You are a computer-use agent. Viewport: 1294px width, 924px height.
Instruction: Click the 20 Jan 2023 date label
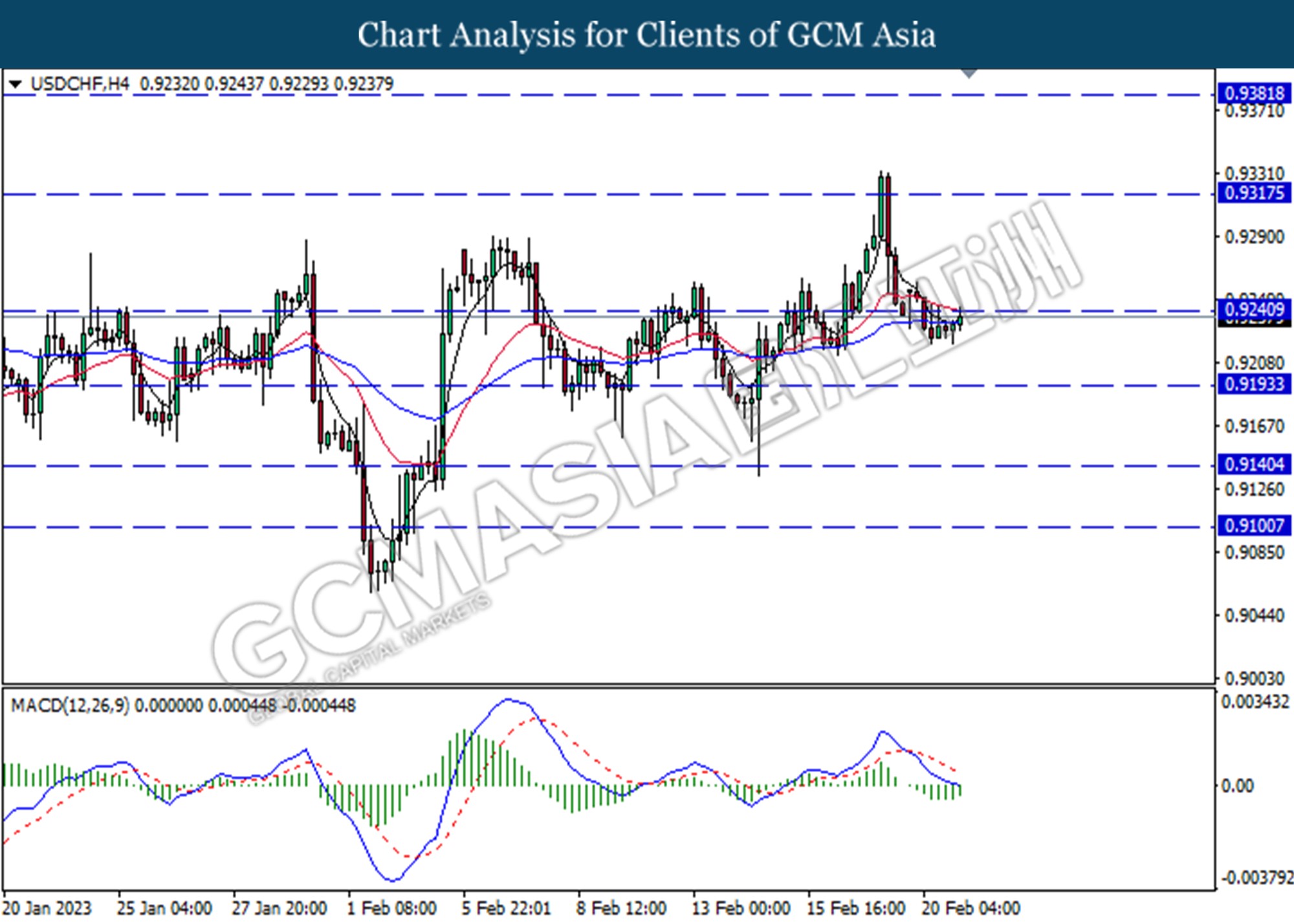[47, 908]
